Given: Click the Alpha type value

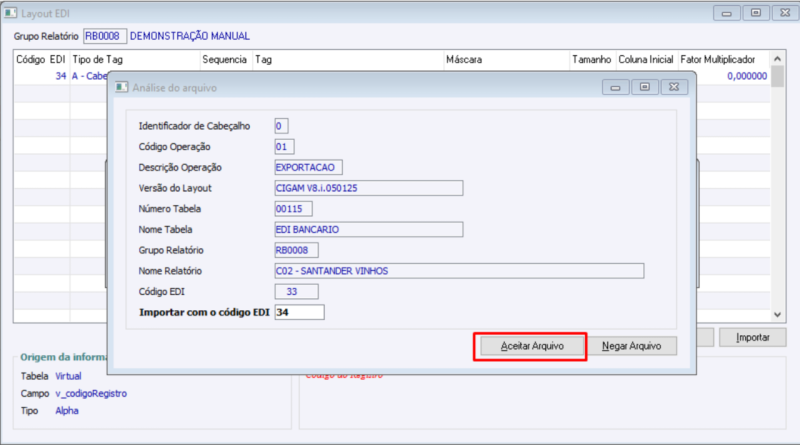Looking at the screenshot, I should tap(67, 411).
